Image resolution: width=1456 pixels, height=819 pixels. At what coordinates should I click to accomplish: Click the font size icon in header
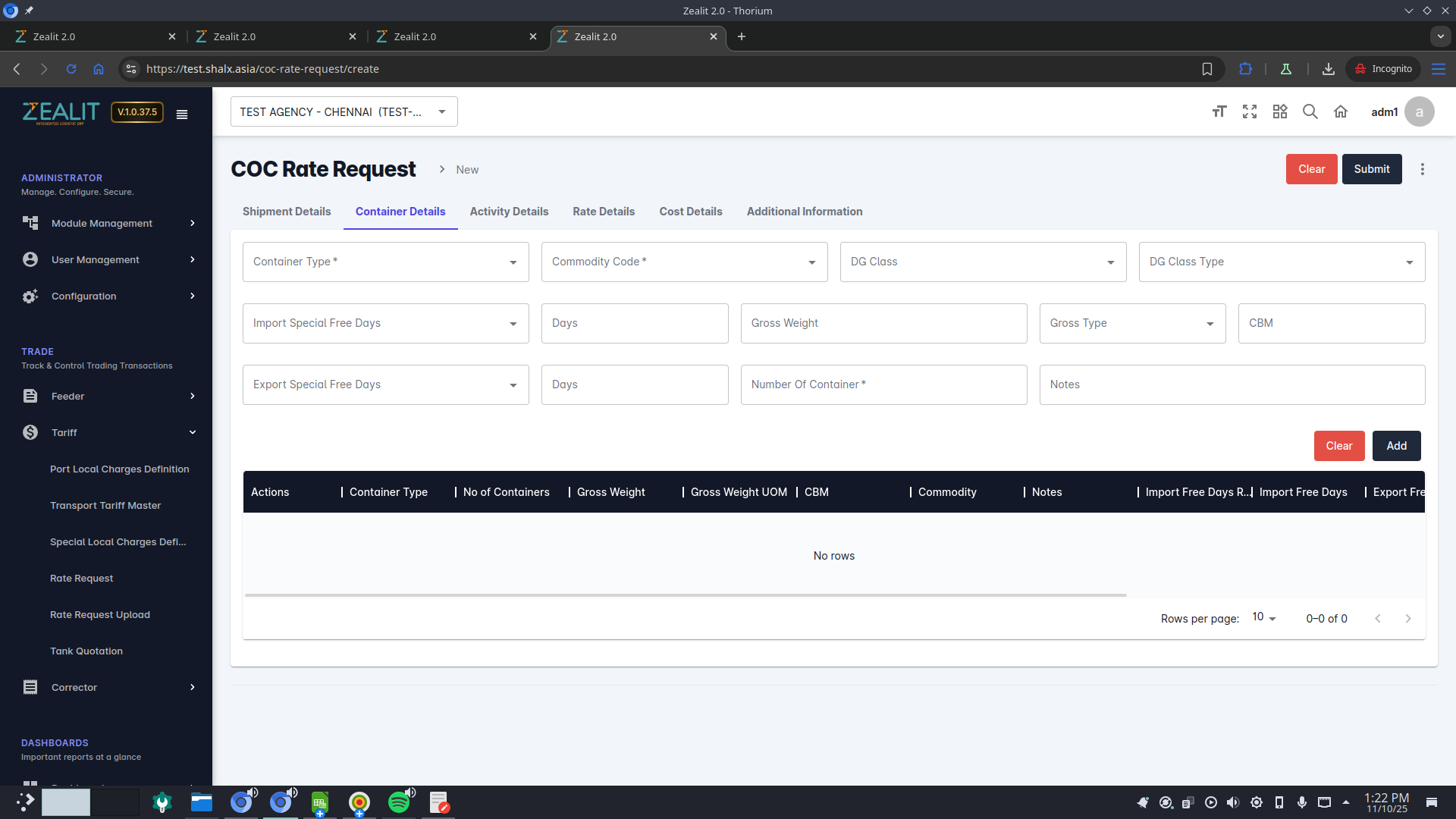(1219, 112)
